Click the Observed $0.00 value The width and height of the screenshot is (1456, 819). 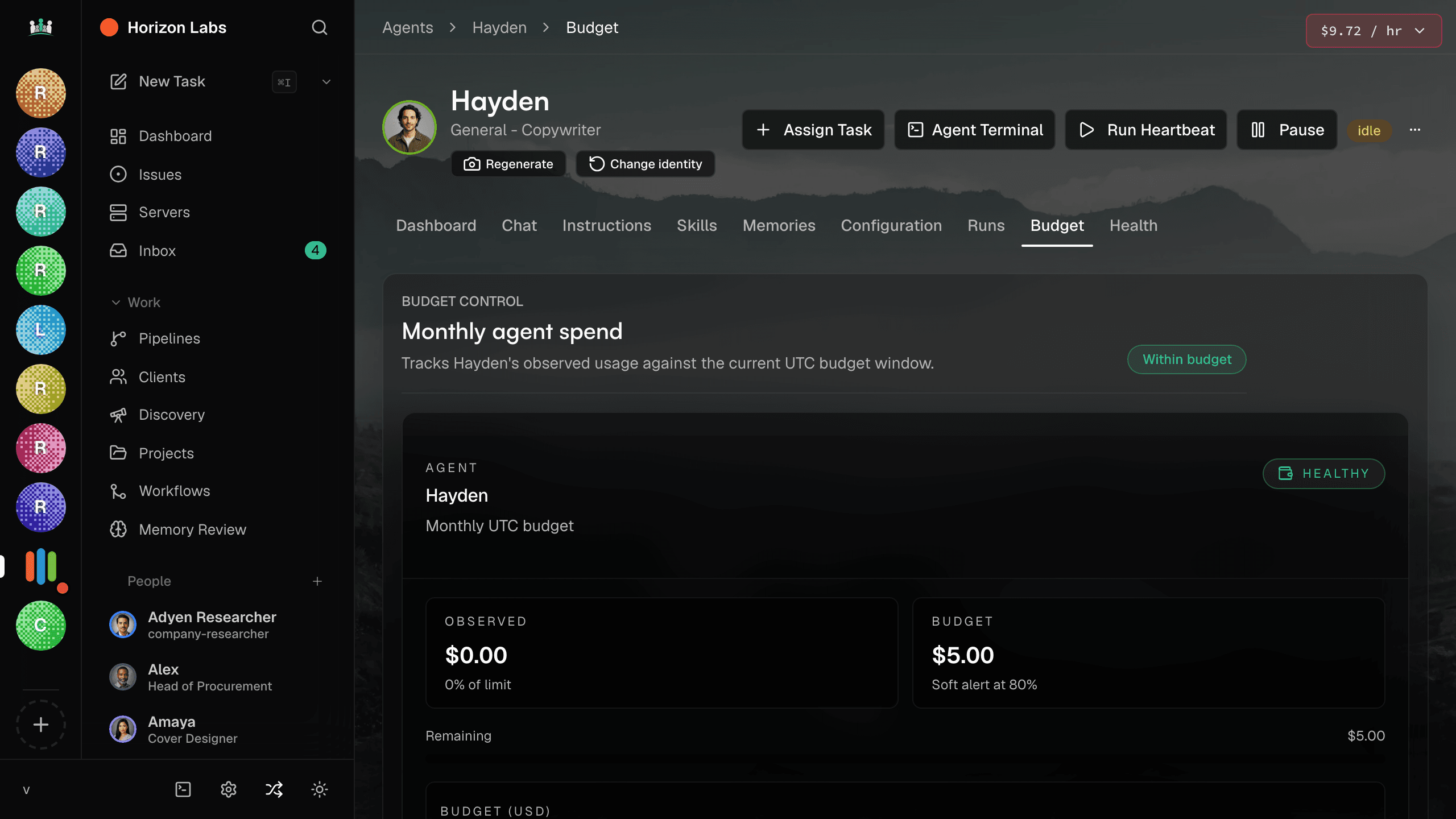tap(476, 655)
